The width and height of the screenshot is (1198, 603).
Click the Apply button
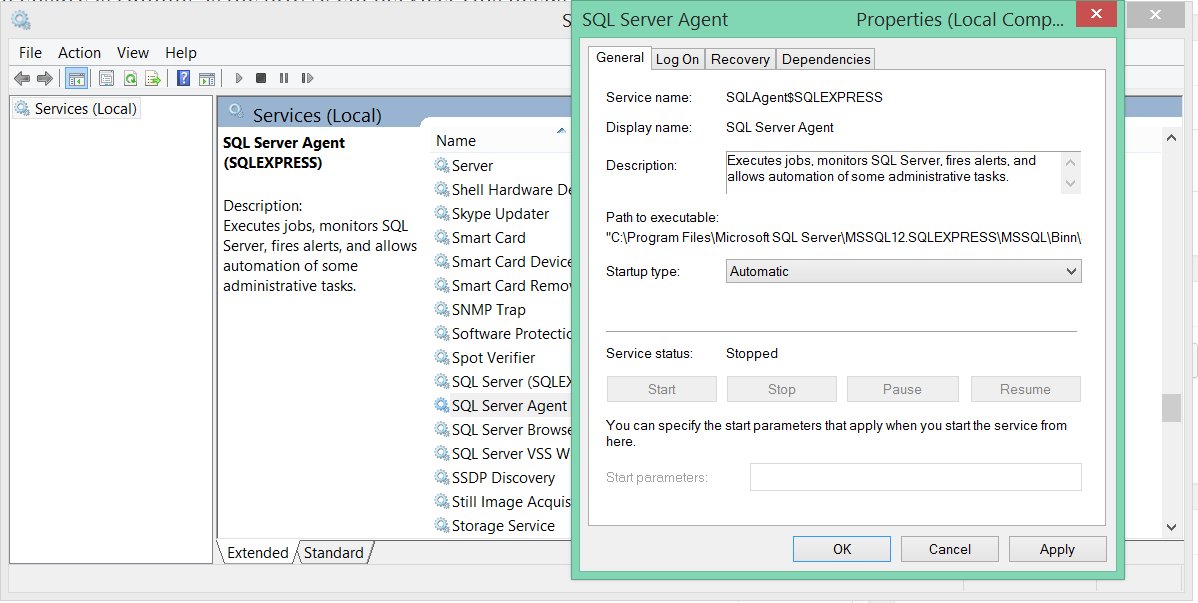point(1057,549)
